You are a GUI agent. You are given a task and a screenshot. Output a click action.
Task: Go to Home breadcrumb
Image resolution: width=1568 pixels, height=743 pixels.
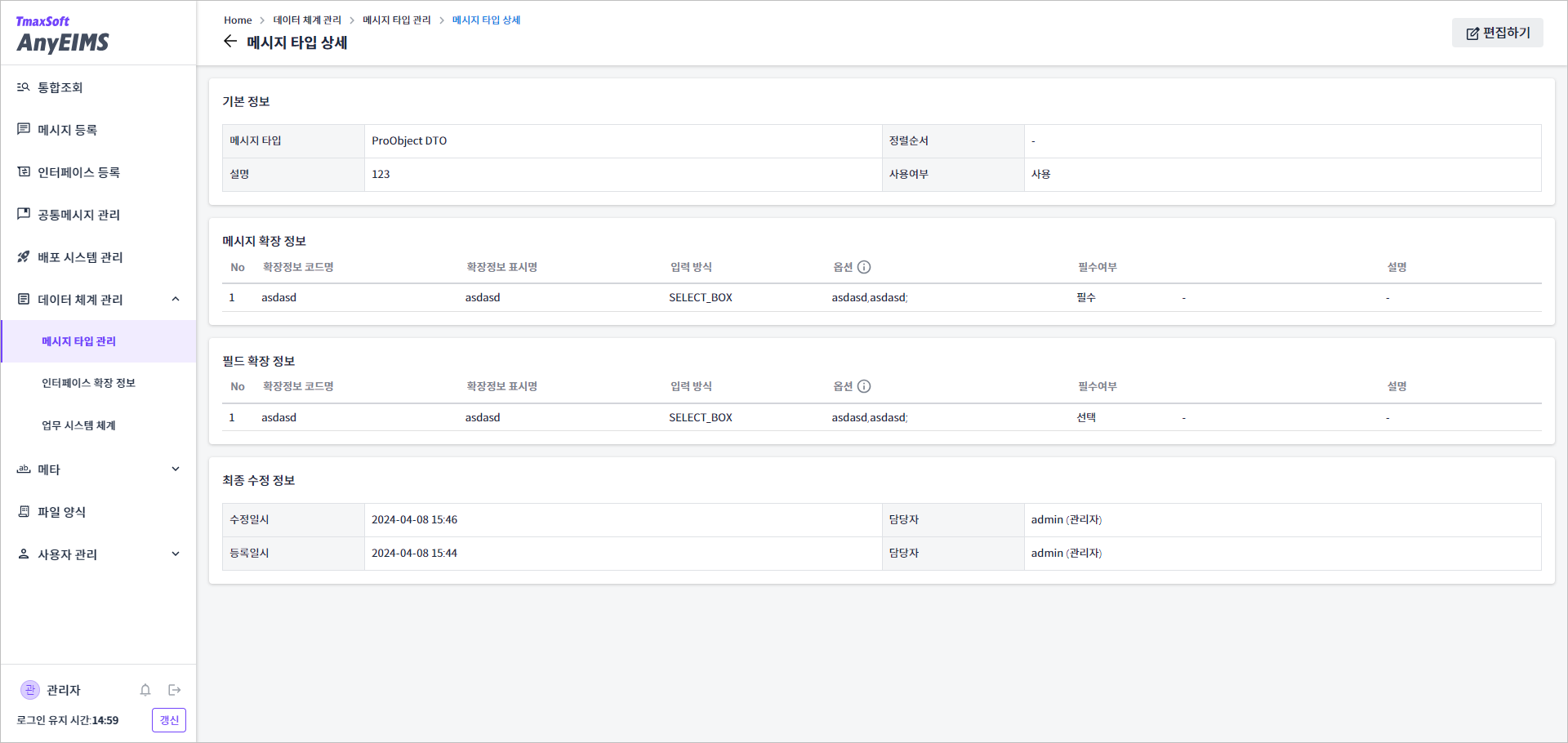[x=238, y=20]
